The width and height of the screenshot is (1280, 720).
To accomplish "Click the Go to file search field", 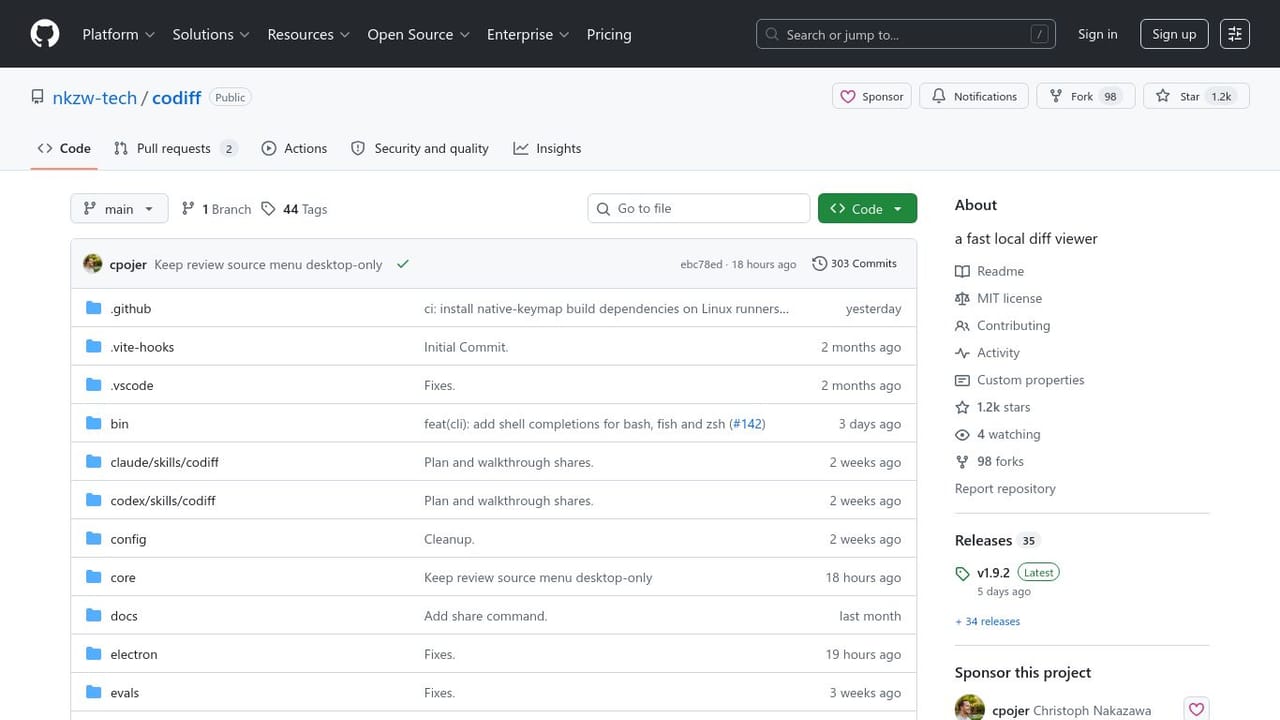I will point(699,208).
